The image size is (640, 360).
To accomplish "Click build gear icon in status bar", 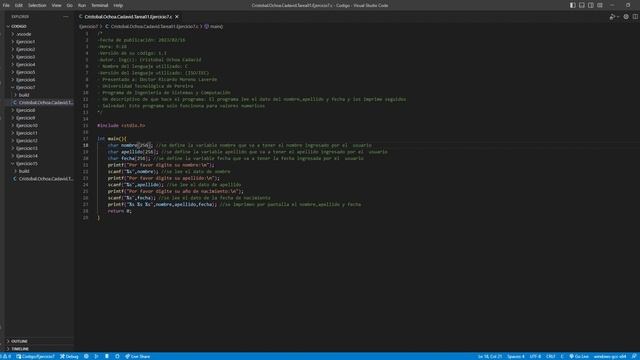I will (x=86, y=356).
